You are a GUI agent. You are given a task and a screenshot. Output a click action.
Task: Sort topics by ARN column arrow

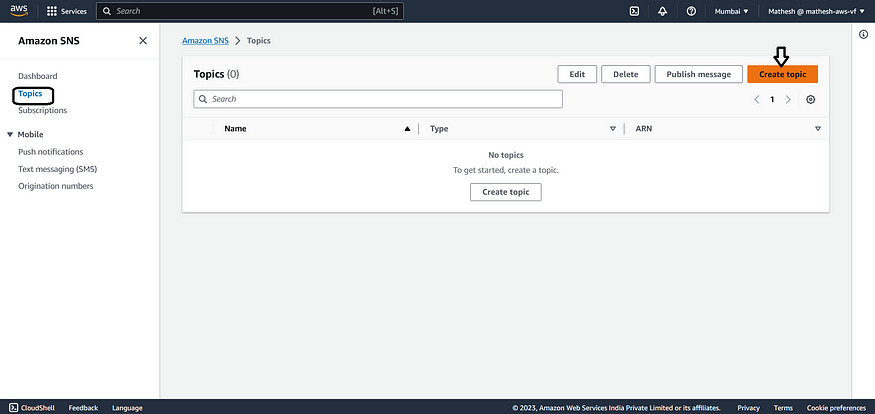point(818,129)
